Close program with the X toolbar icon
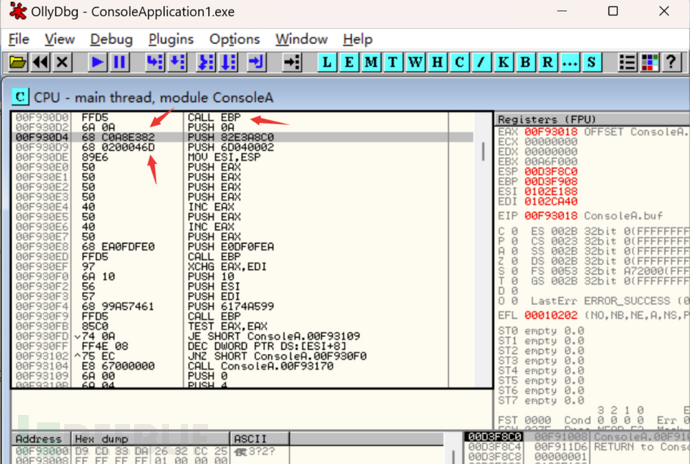 62,62
